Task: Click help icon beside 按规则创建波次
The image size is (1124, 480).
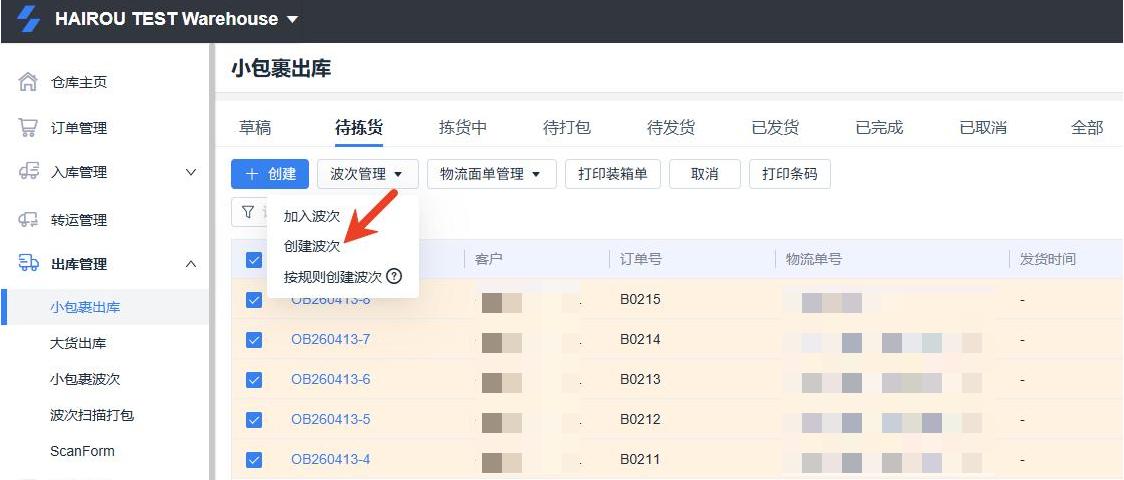Action: point(394,276)
